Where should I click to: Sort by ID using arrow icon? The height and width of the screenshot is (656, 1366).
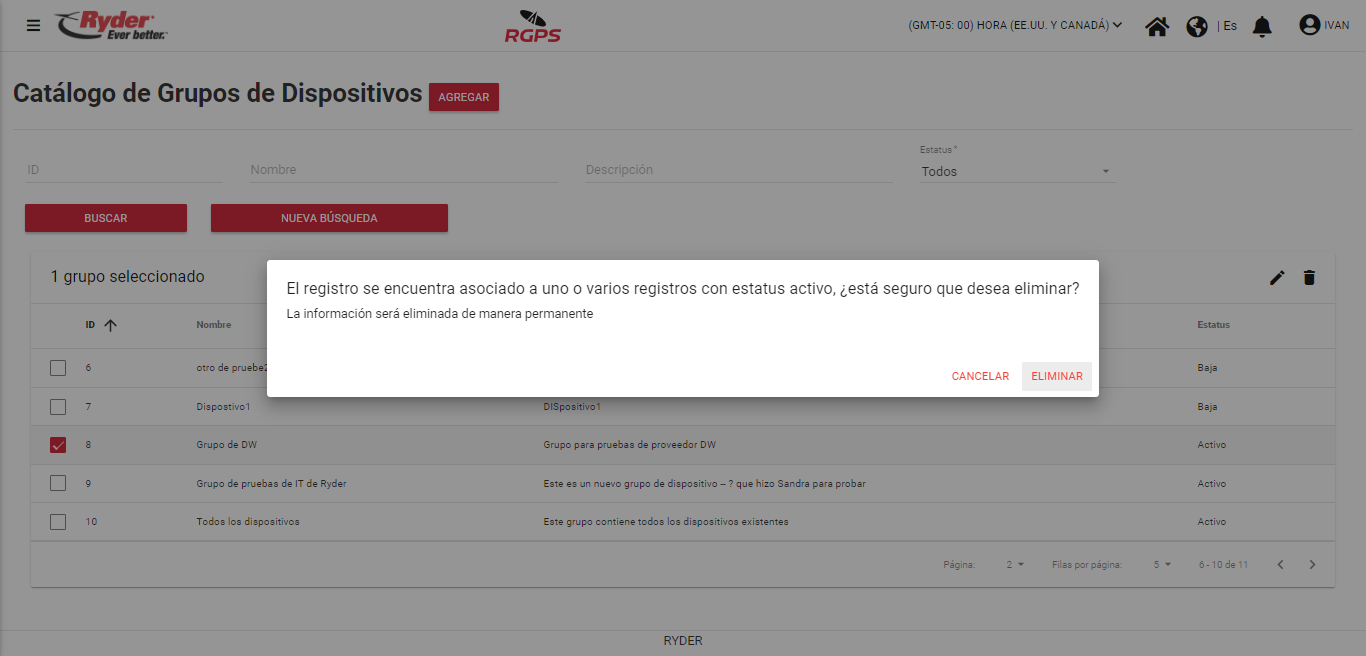tap(110, 325)
